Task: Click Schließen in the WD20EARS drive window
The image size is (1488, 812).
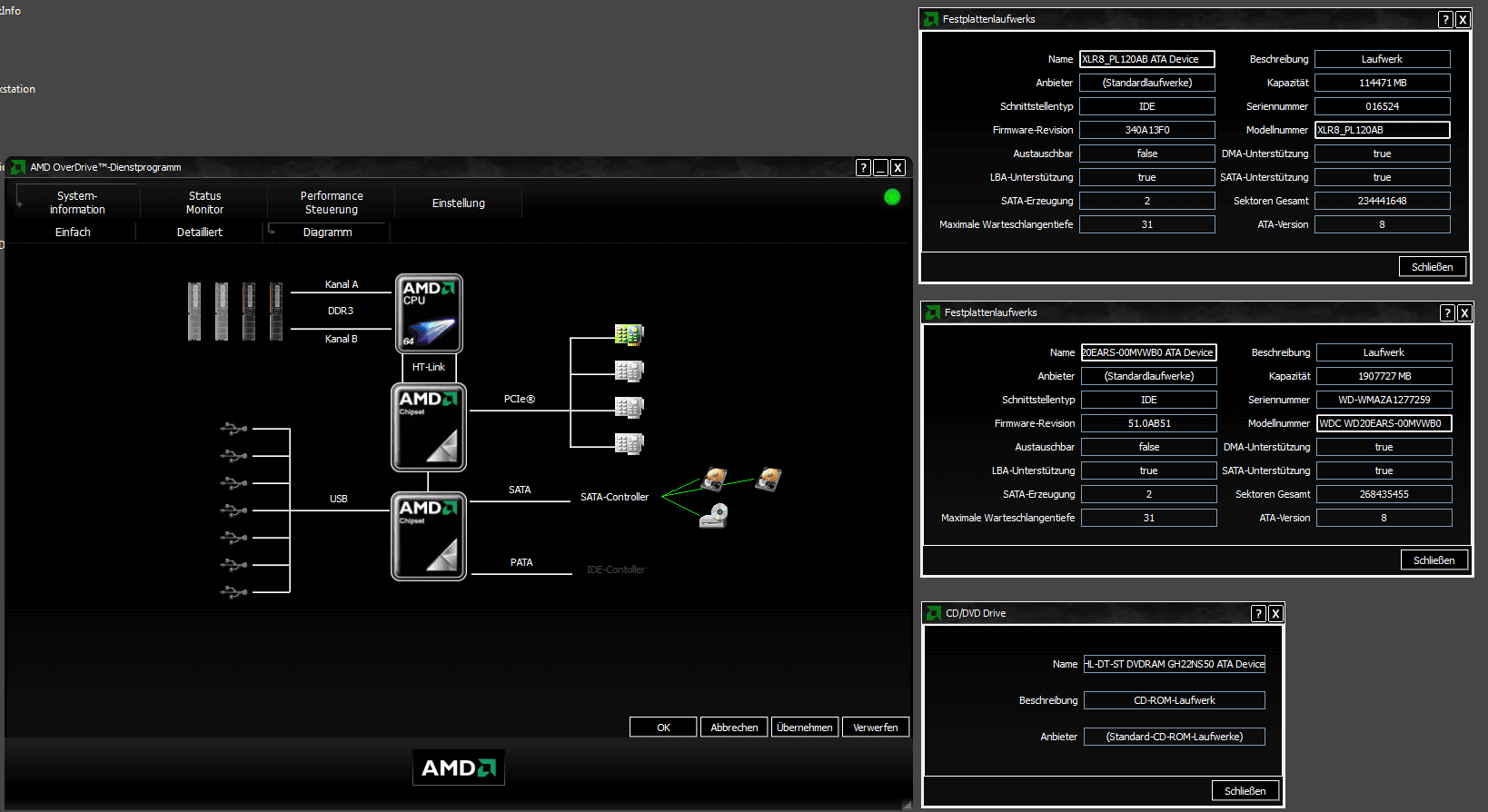Action: pos(1434,560)
